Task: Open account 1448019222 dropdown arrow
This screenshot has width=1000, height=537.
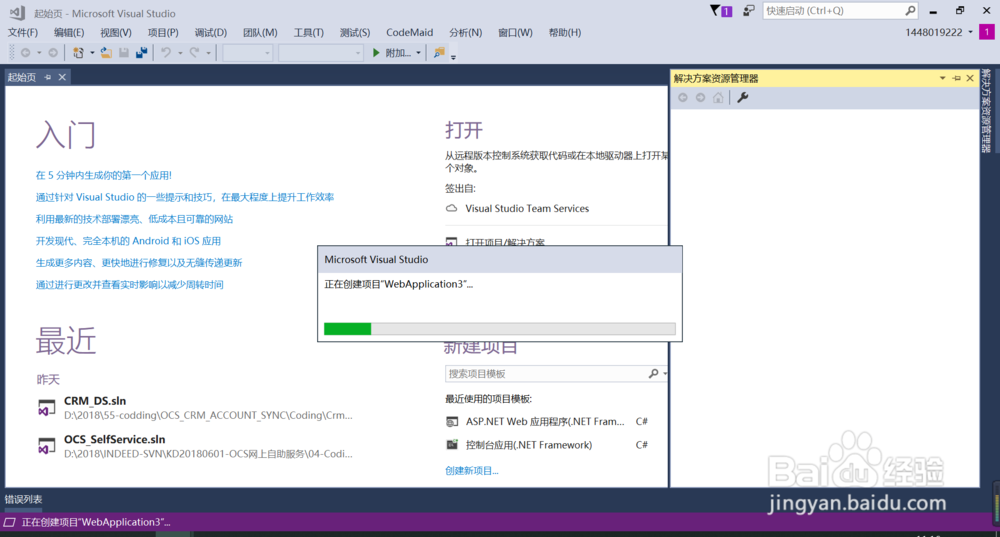Action: (971, 33)
